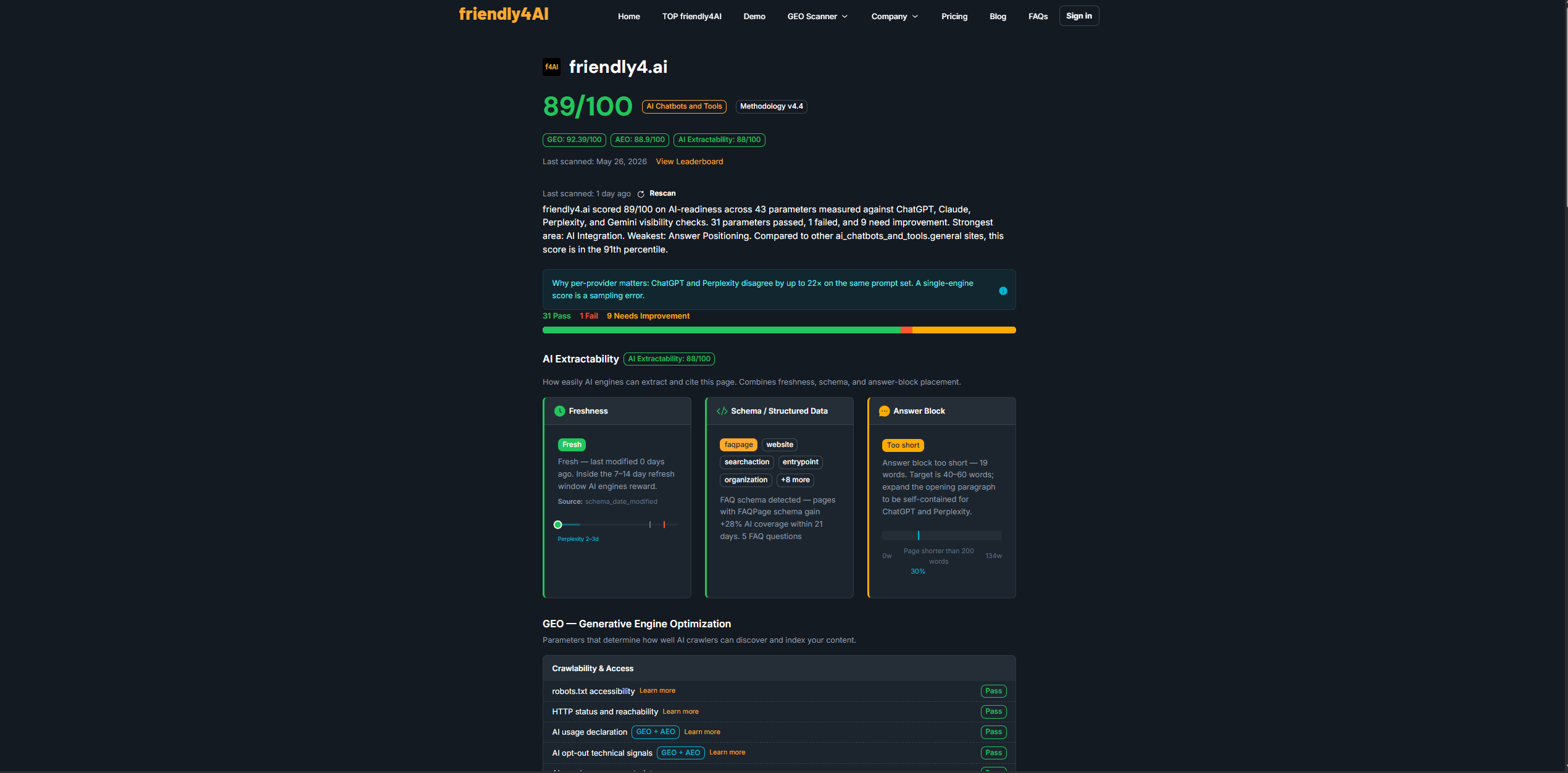
Task: Click the Schema code brackets icon
Action: [x=722, y=411]
